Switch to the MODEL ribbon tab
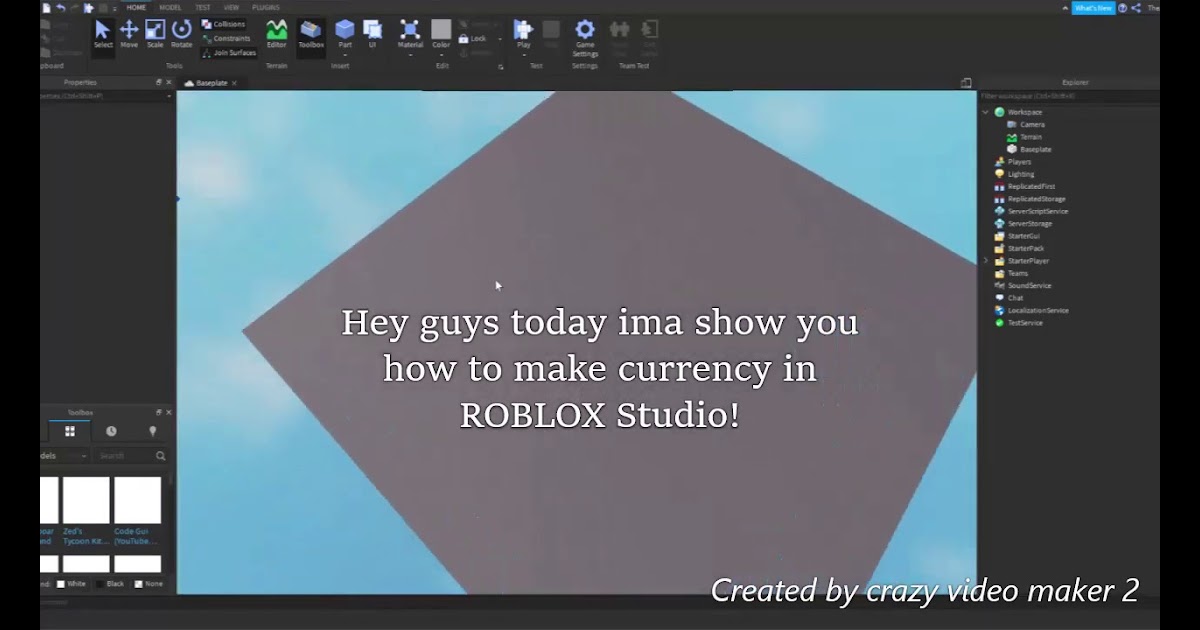Screen dimensions: 1200x630 tap(170, 7)
